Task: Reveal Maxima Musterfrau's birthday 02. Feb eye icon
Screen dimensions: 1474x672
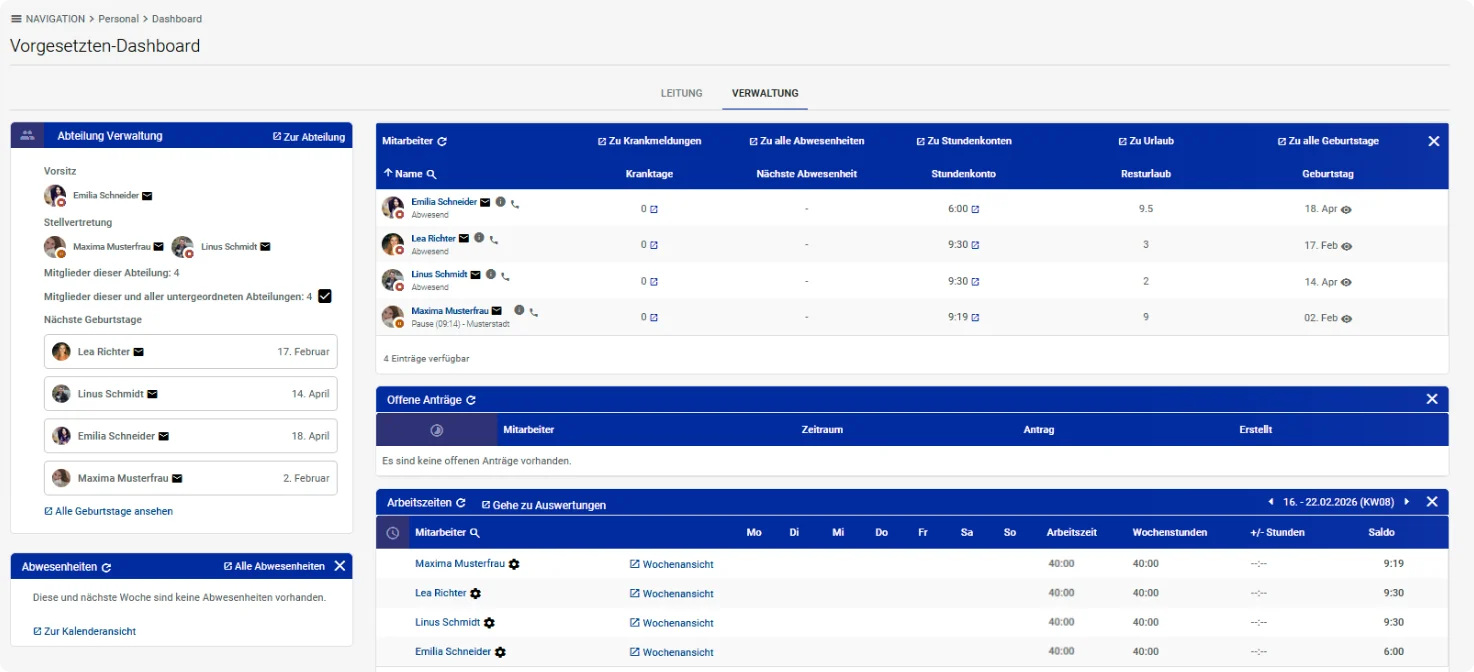Action: click(1347, 318)
